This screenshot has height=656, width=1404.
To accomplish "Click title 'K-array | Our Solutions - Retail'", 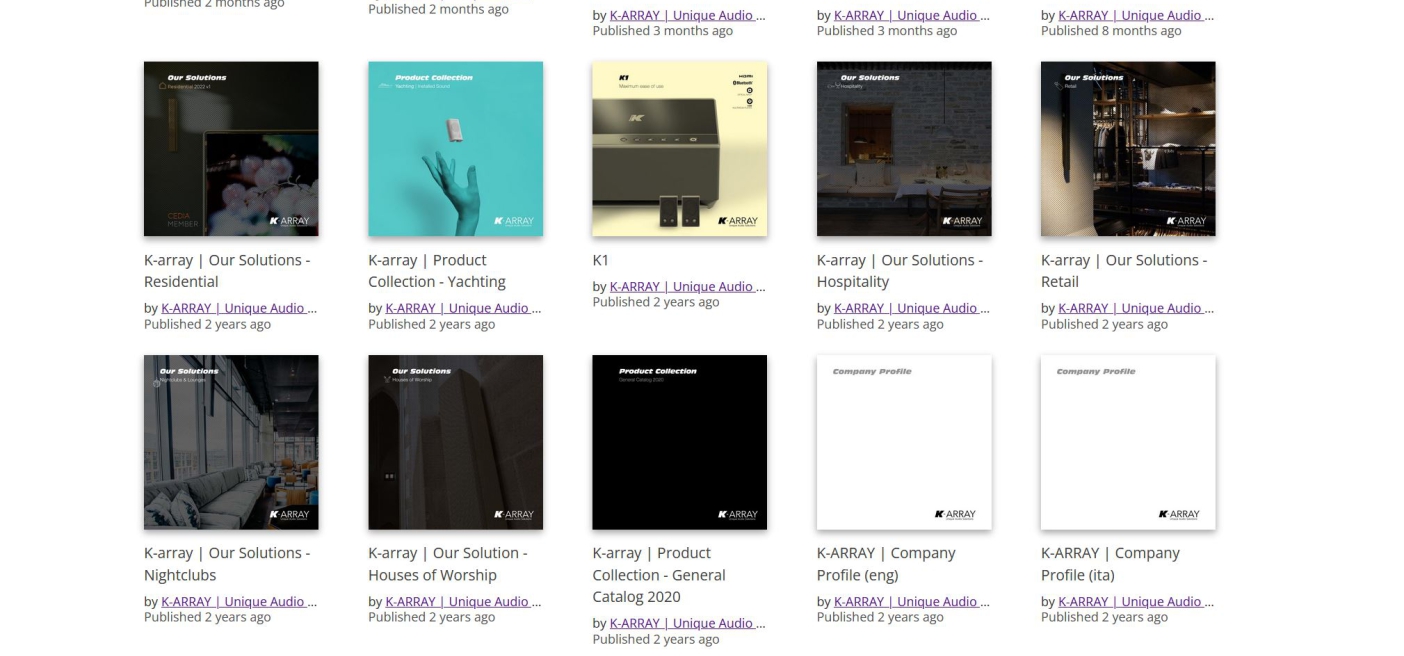I will [1124, 271].
